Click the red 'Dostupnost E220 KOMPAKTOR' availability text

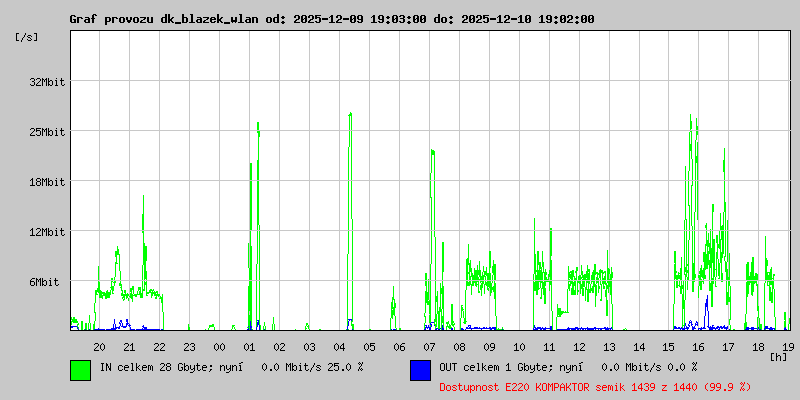tap(595, 387)
